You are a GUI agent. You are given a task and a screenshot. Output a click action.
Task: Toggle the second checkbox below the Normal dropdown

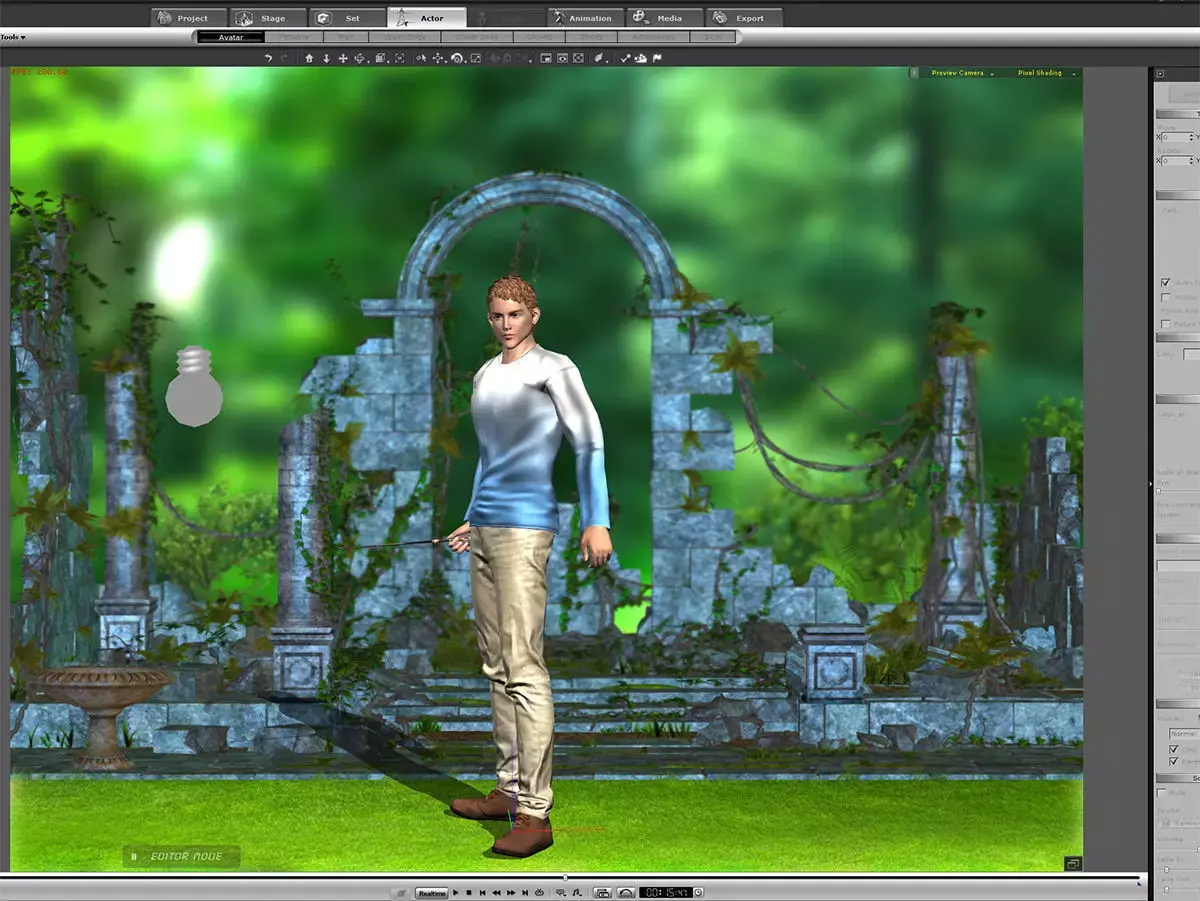point(1174,761)
